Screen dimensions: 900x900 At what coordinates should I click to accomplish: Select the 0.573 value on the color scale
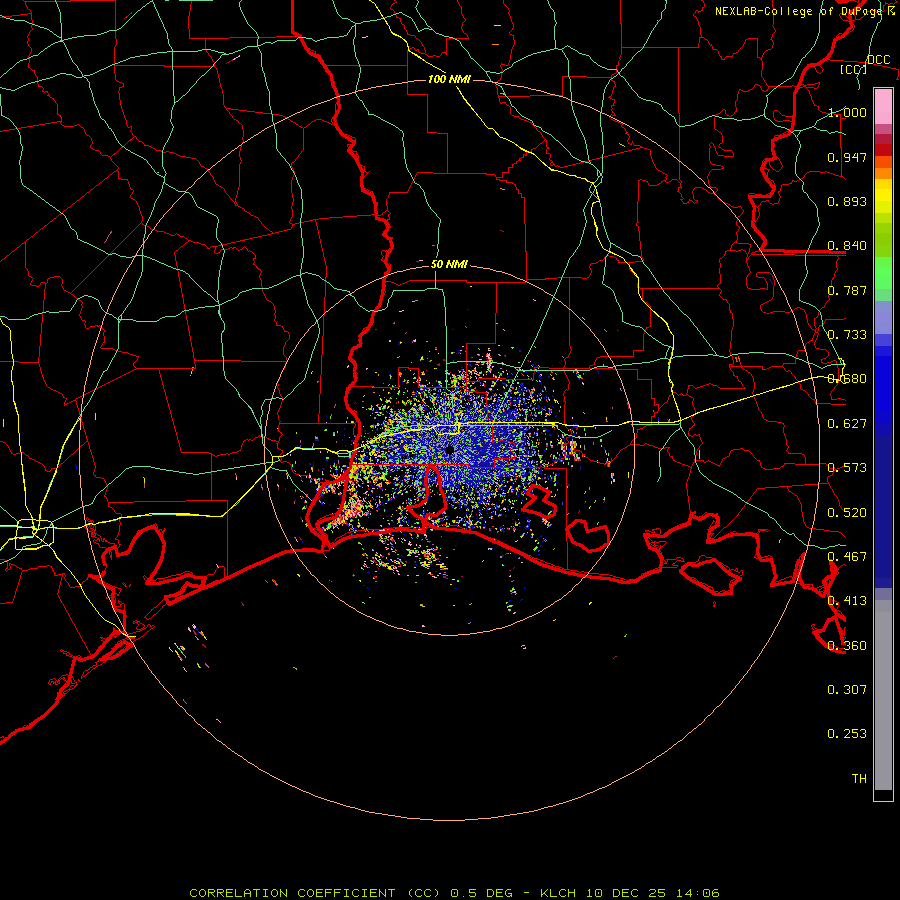[847, 468]
